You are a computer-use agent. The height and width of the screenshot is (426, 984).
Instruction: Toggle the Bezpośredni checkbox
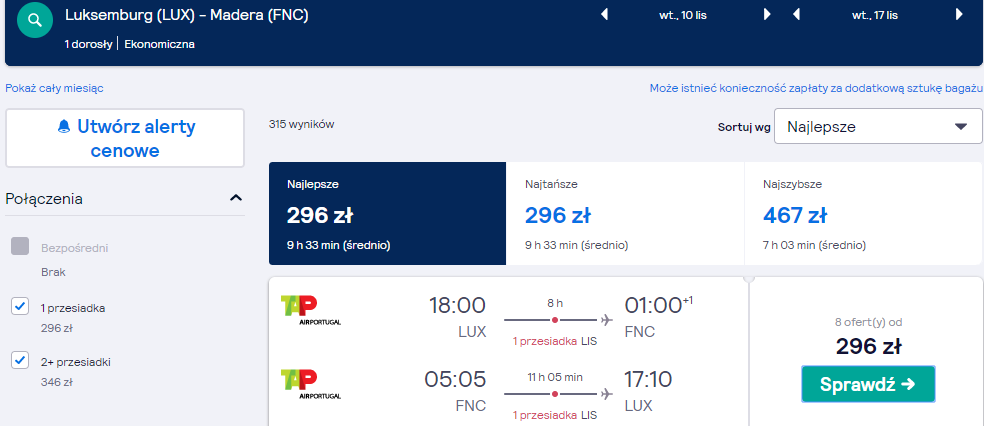(x=20, y=247)
